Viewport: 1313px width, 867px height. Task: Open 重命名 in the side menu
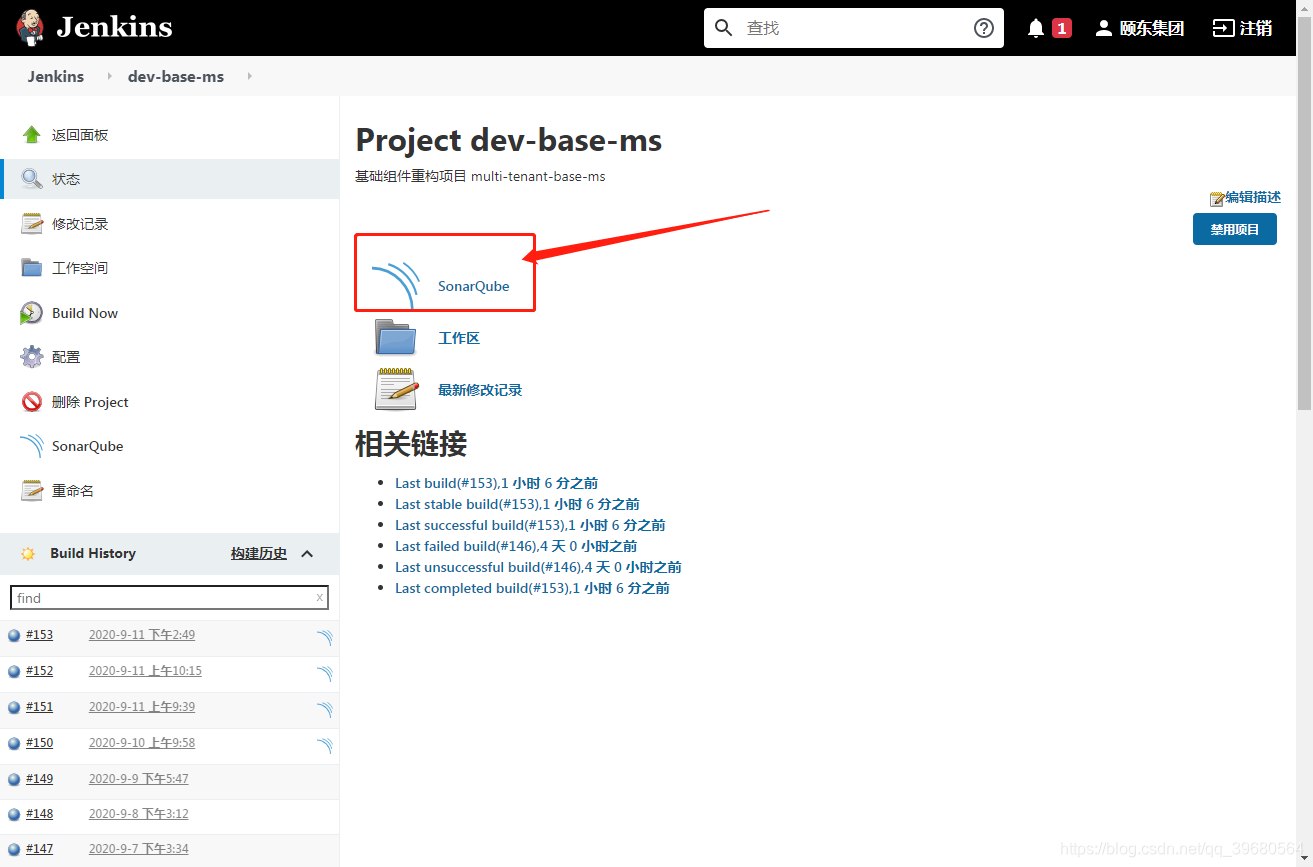coord(73,491)
